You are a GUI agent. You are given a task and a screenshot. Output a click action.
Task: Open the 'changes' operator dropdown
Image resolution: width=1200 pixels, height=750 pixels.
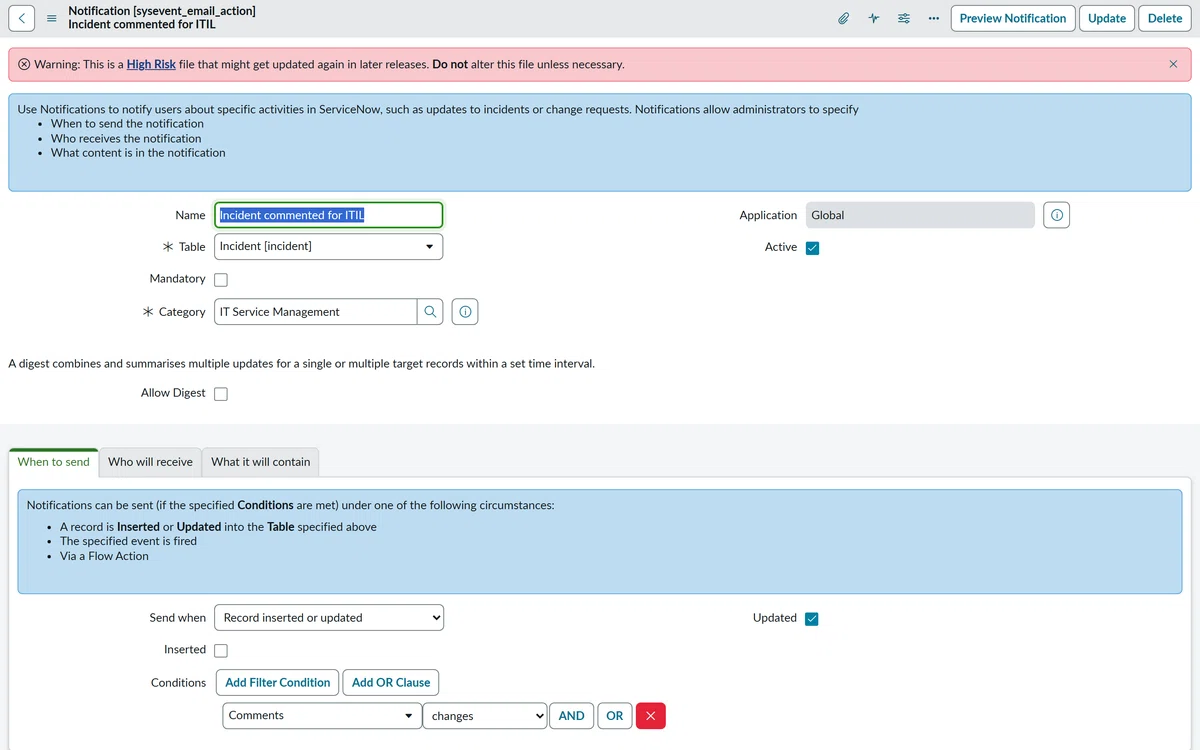click(486, 716)
